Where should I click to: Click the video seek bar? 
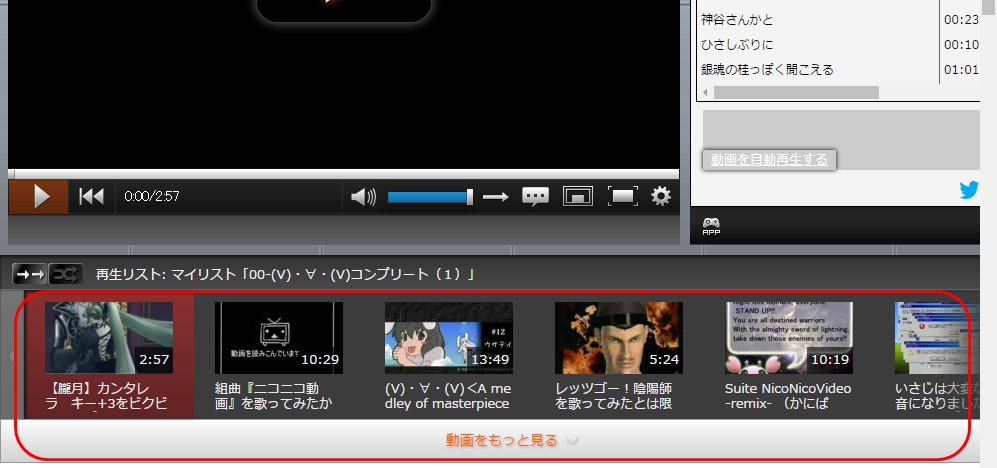[343, 174]
